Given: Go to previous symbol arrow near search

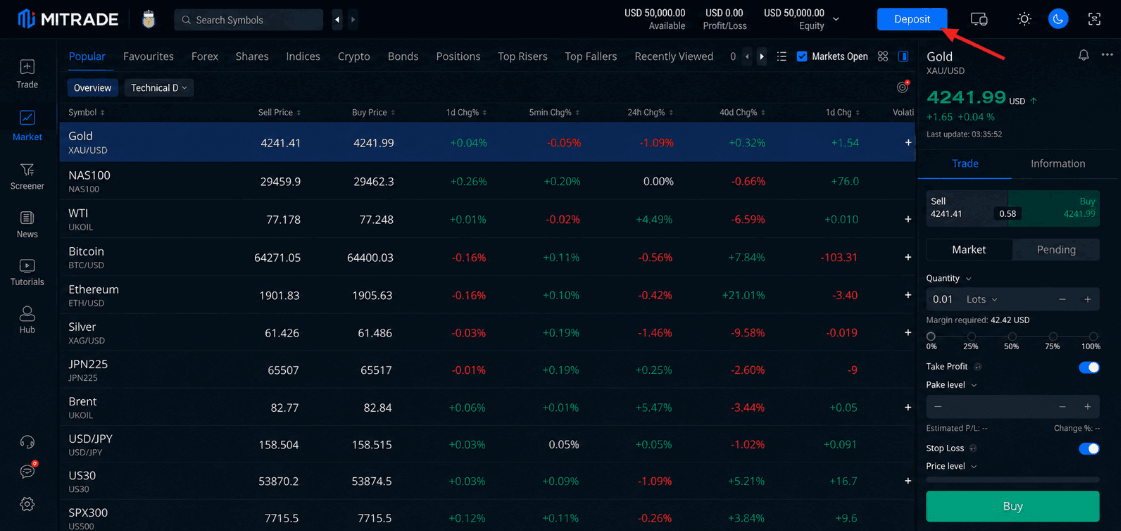Looking at the screenshot, I should [x=337, y=20].
